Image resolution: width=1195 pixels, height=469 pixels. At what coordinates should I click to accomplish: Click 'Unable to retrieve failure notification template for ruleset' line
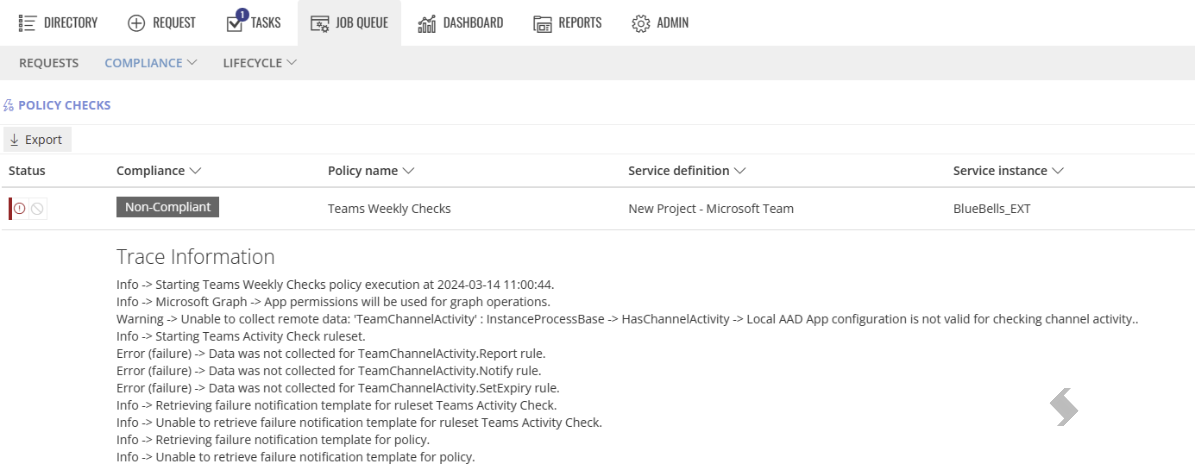click(360, 422)
